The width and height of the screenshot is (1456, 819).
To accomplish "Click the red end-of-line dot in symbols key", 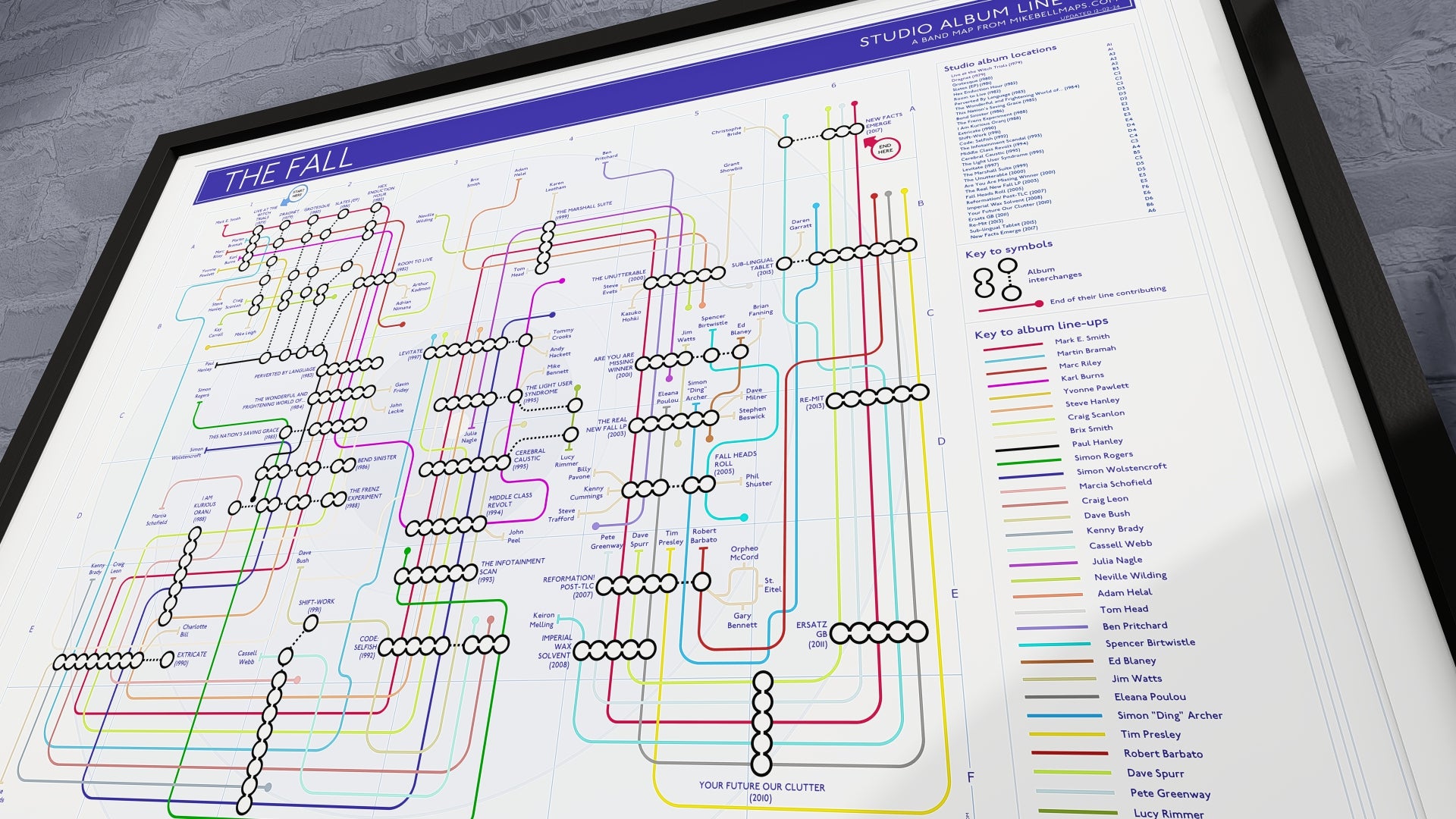I will click(x=1038, y=304).
